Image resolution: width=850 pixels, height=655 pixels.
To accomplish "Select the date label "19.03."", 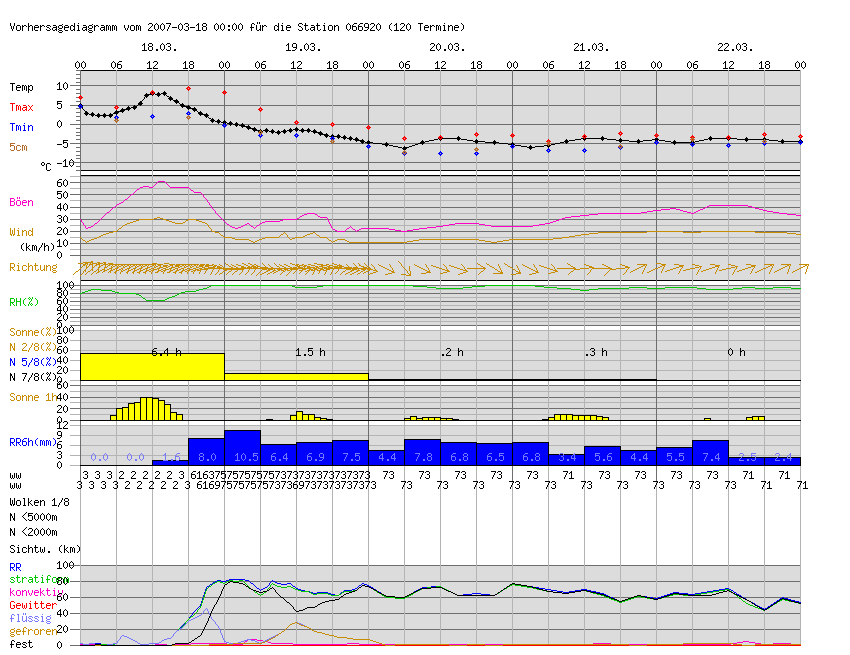I will tap(303, 47).
